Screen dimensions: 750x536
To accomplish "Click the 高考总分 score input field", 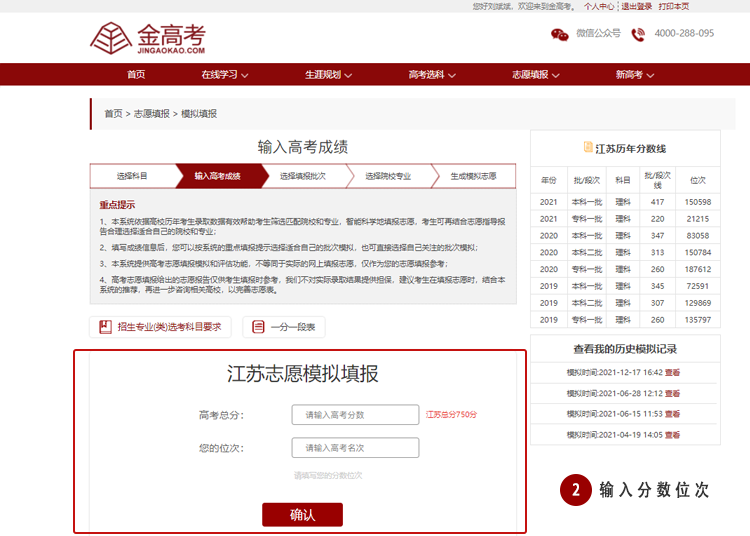I will (355, 415).
